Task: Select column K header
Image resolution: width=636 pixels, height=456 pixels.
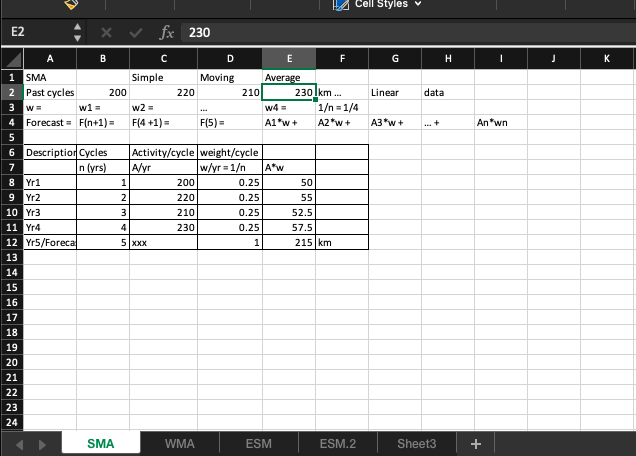Action: [x=606, y=59]
